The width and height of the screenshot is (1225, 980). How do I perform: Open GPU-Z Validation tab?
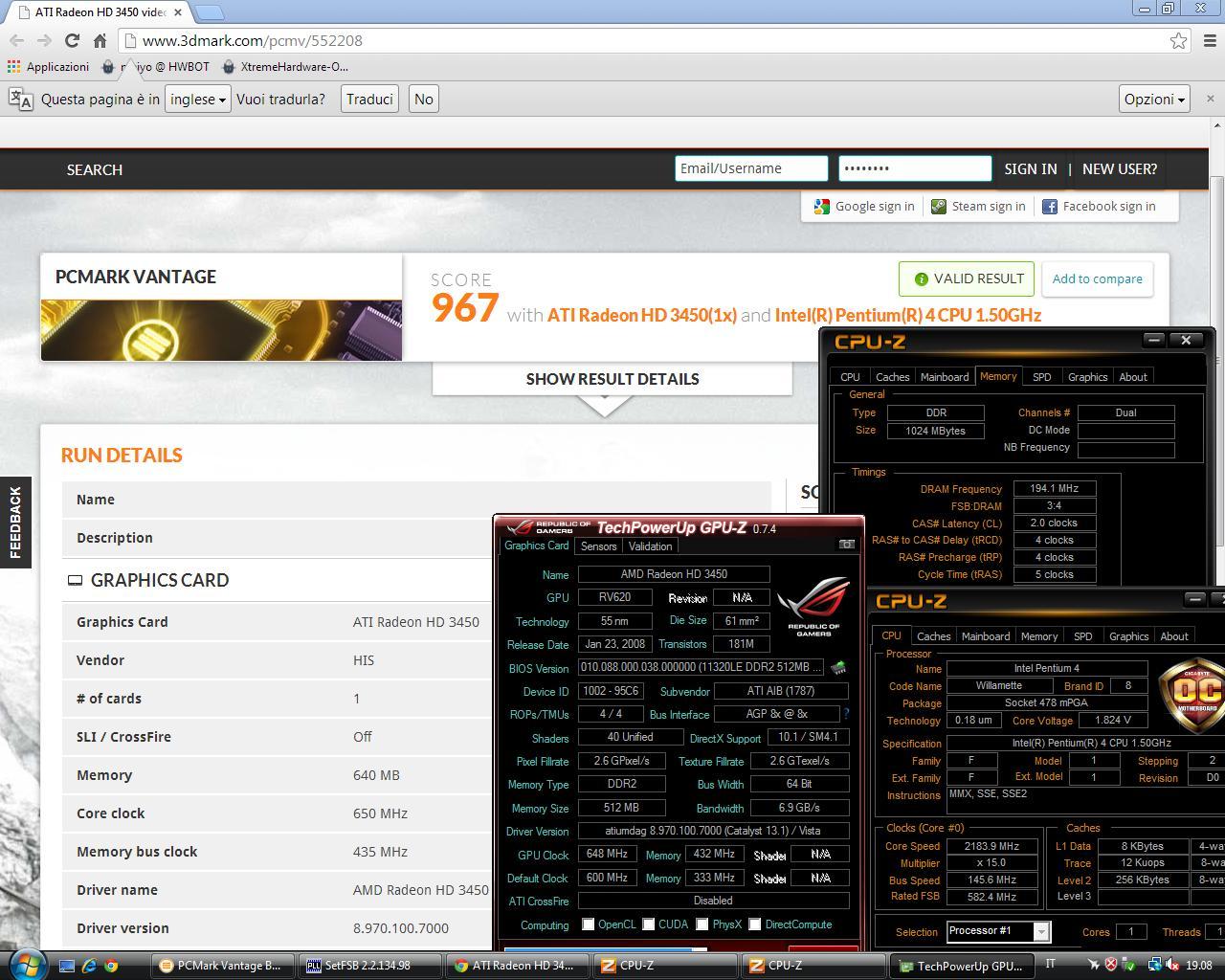pos(650,546)
